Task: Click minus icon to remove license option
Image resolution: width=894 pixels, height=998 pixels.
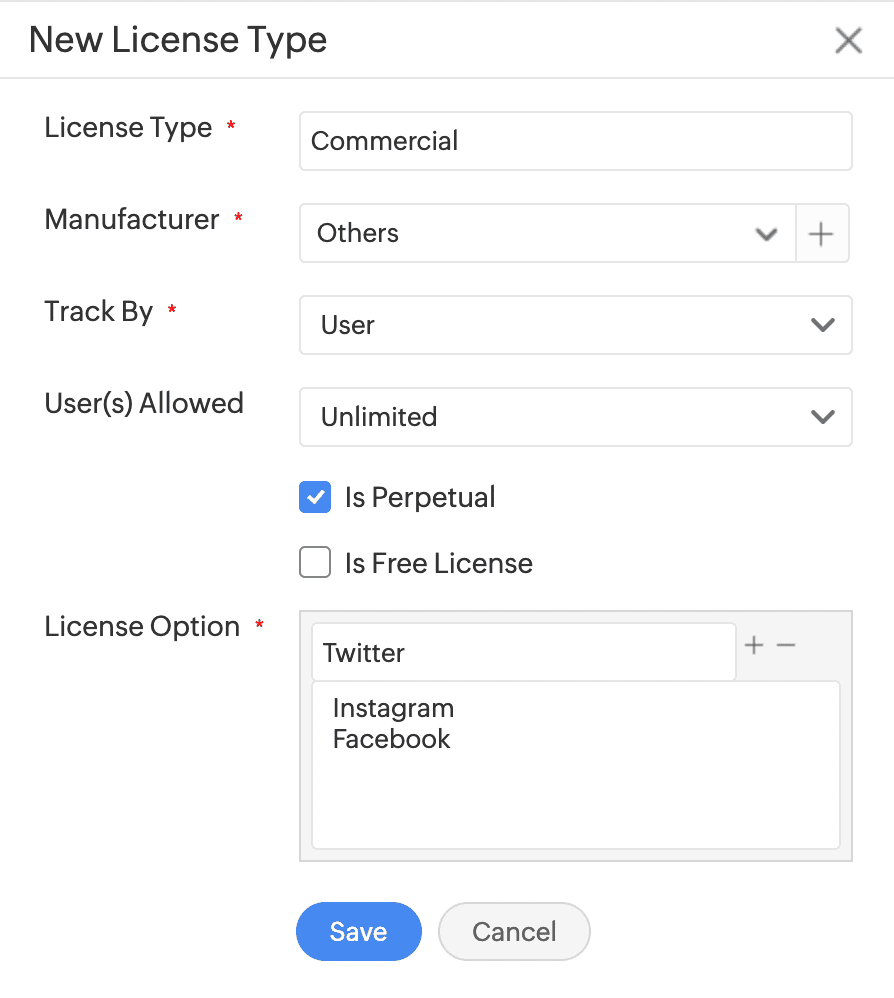Action: pos(786,646)
